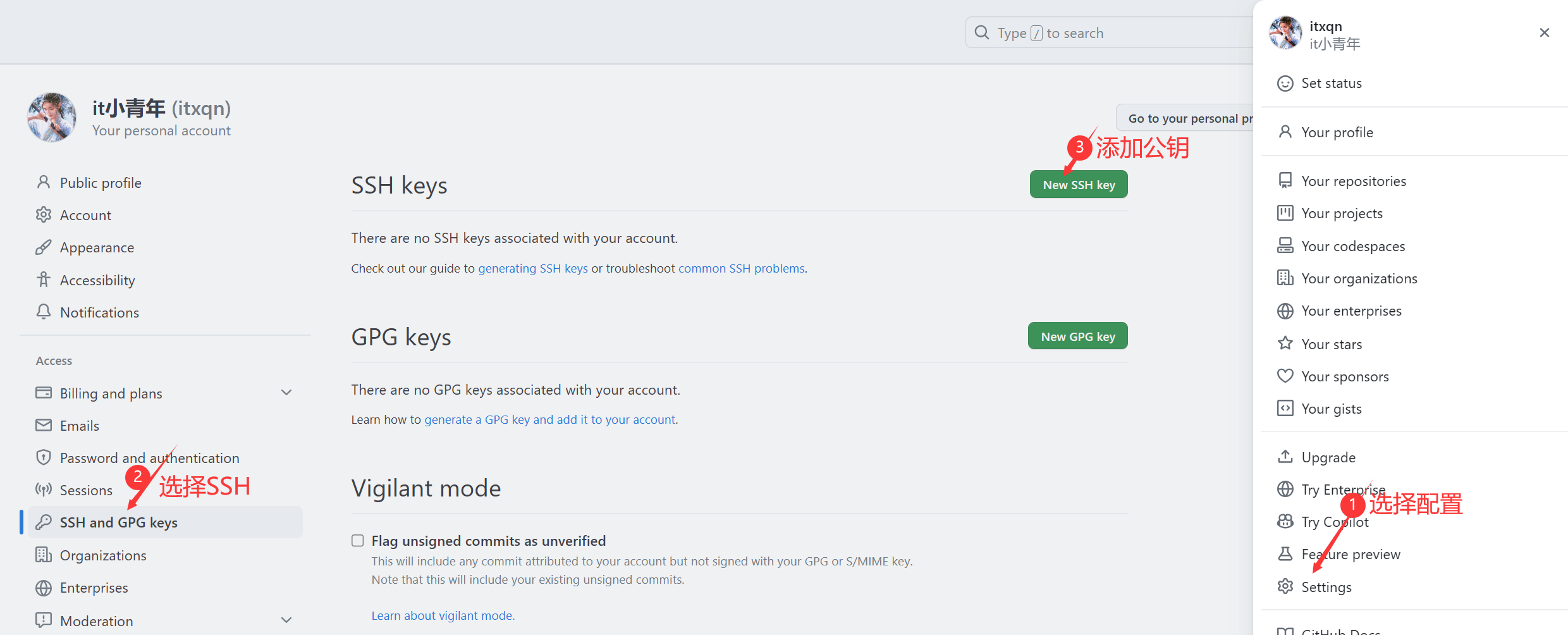Open the Accessibility settings page
The image size is (1568, 635).
(164, 280)
